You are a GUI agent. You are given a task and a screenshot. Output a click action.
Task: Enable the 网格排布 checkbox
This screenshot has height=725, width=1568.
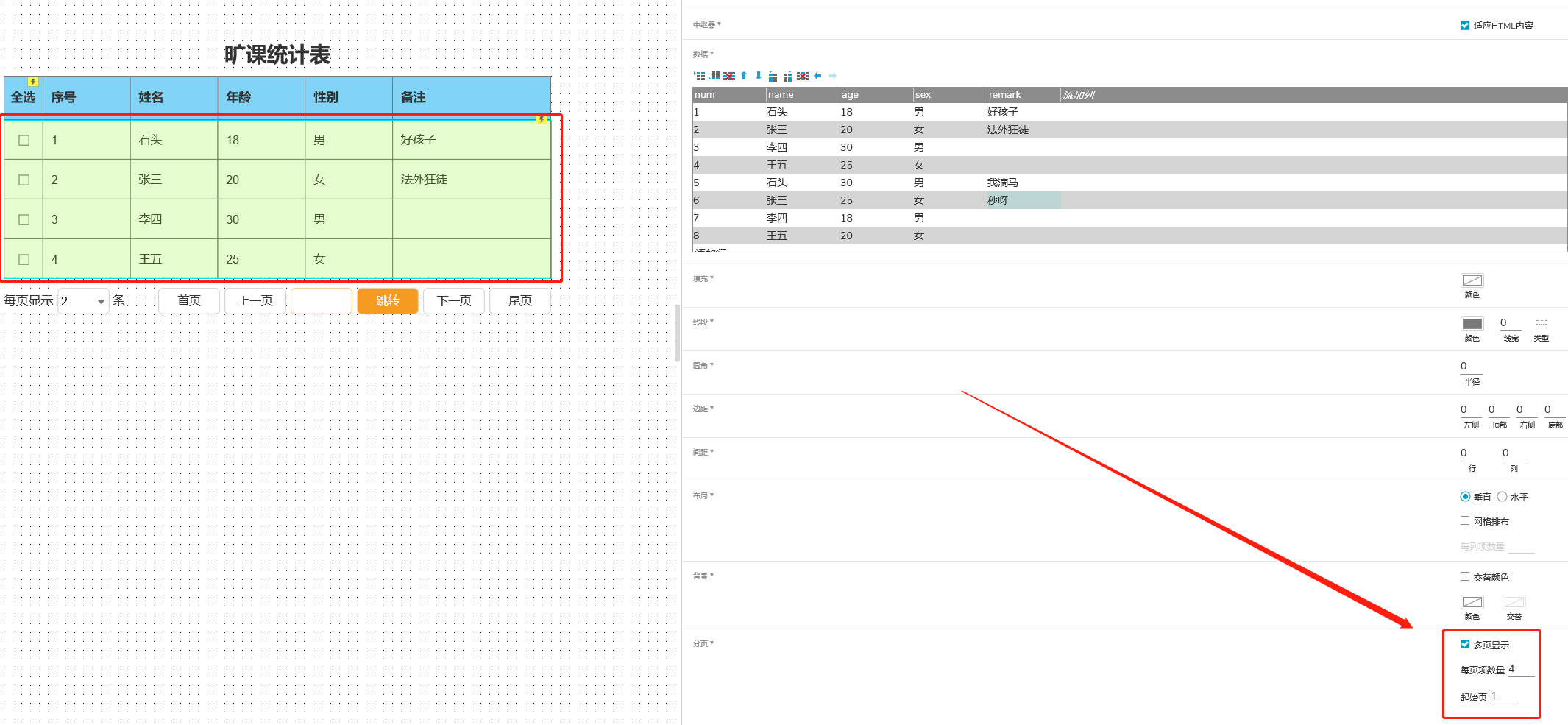pos(1465,520)
